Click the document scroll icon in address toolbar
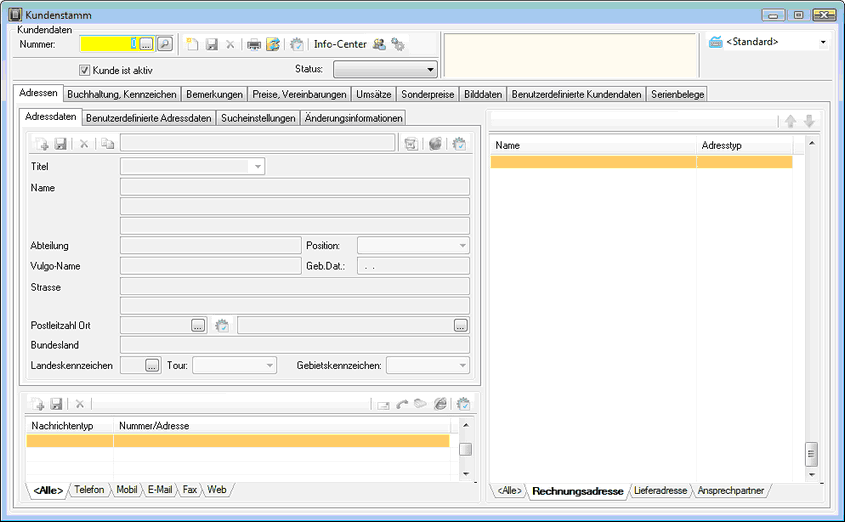The height and width of the screenshot is (522, 845). [411, 144]
